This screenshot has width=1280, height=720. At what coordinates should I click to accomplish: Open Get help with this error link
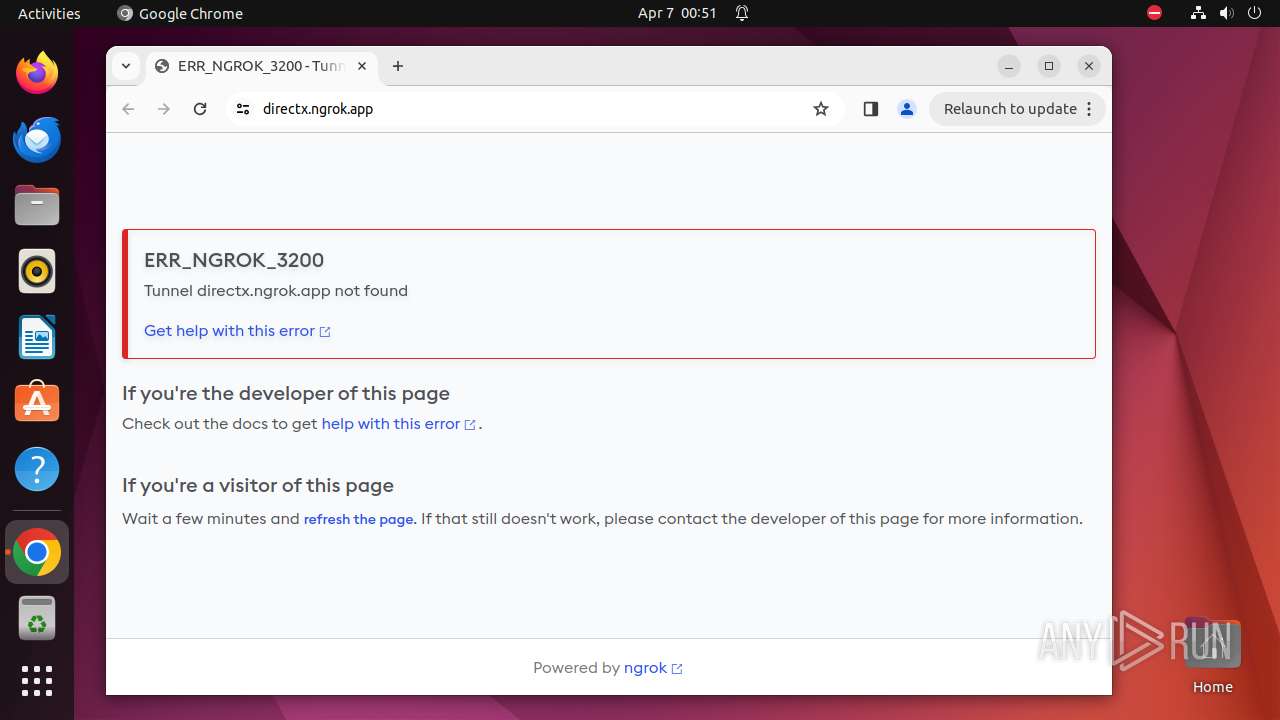tap(237, 331)
